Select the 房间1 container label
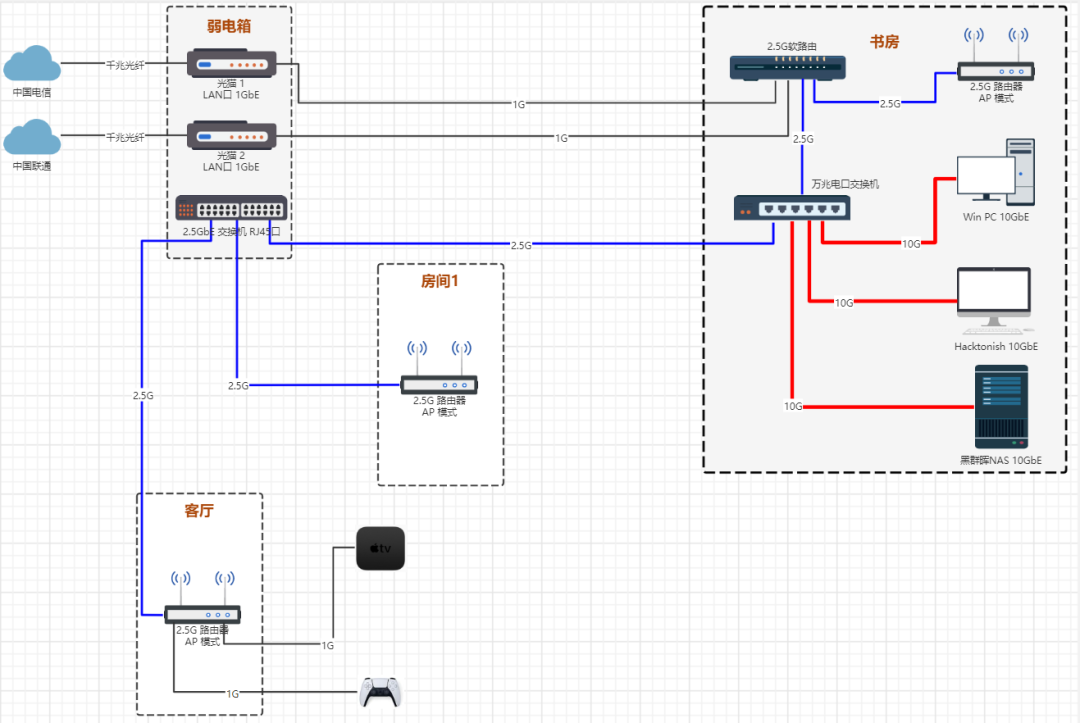Viewport: 1080px width, 723px height. (x=439, y=281)
